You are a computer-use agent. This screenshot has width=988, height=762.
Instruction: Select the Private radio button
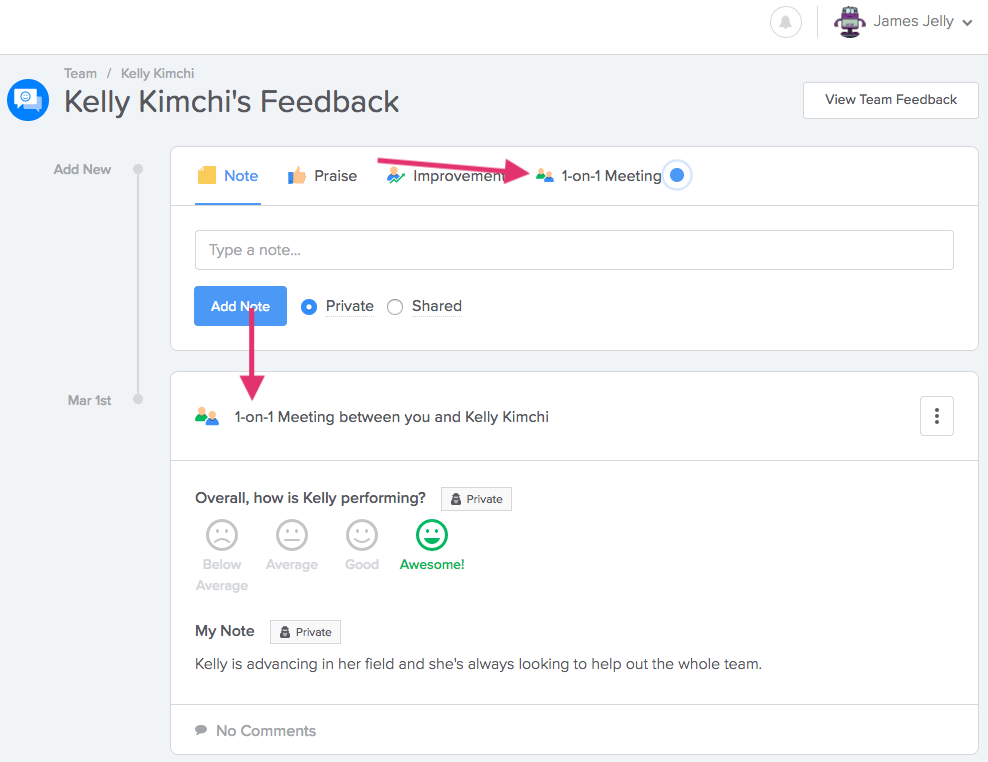(x=309, y=307)
